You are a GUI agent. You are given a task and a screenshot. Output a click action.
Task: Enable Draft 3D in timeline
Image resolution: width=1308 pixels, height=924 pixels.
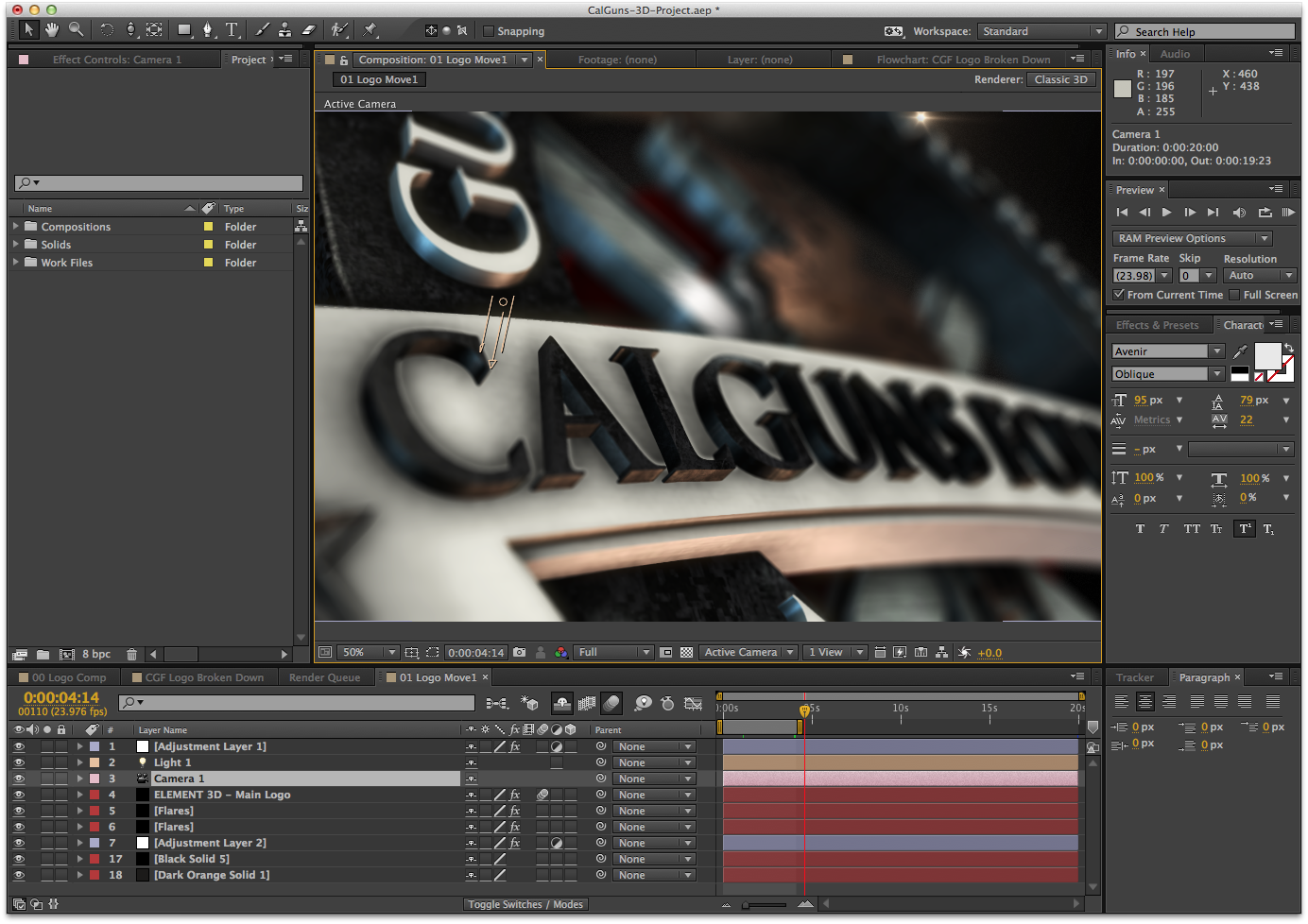(529, 703)
